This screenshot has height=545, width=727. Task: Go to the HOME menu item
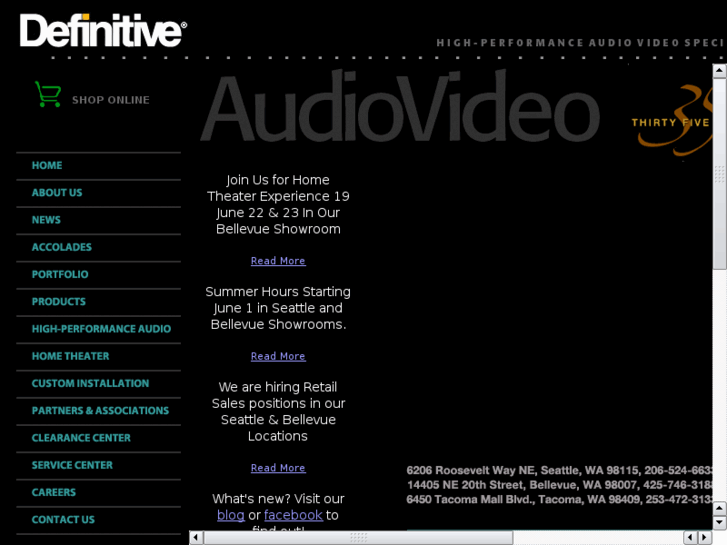click(x=47, y=166)
